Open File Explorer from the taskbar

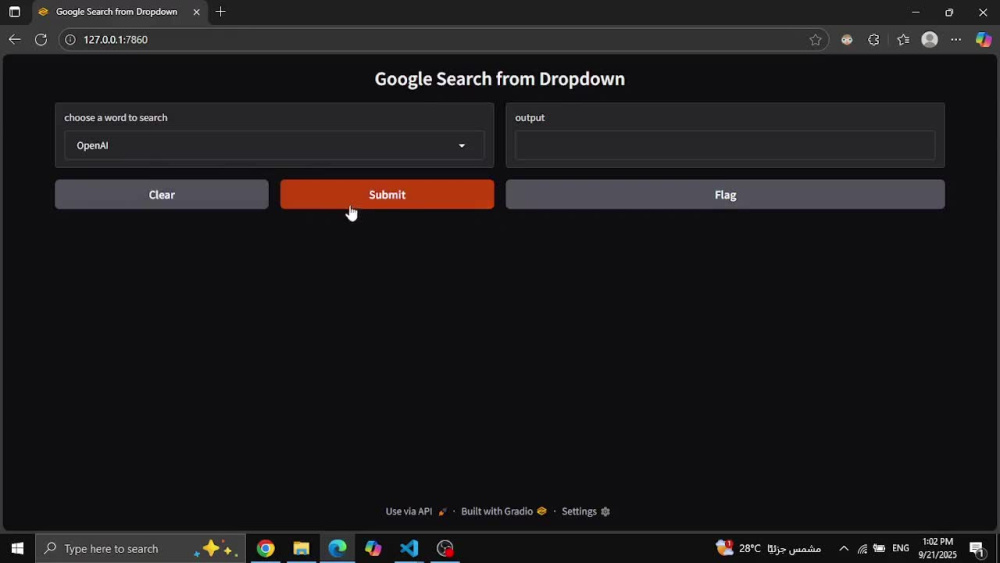[x=301, y=548]
